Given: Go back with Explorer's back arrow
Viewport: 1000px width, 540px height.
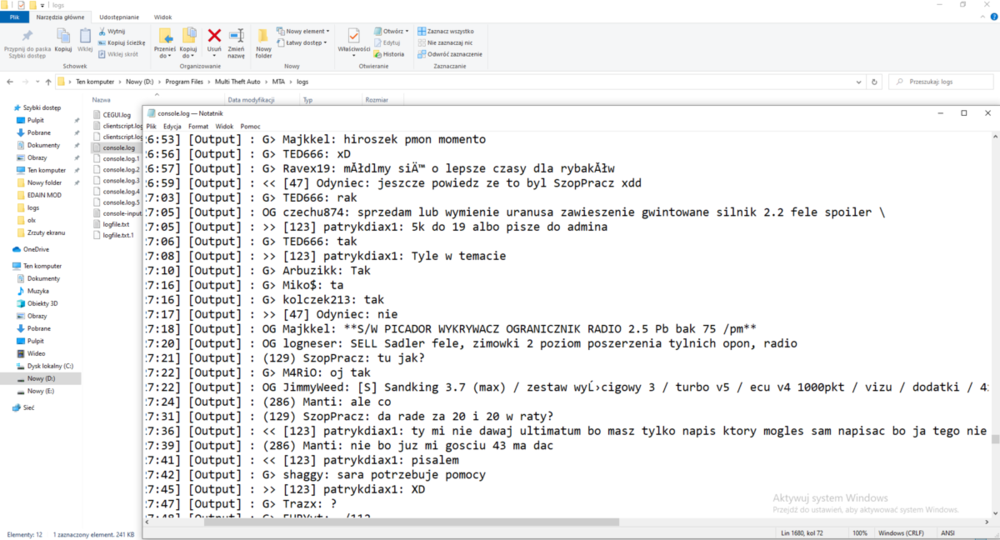Looking at the screenshot, I should tap(10, 82).
